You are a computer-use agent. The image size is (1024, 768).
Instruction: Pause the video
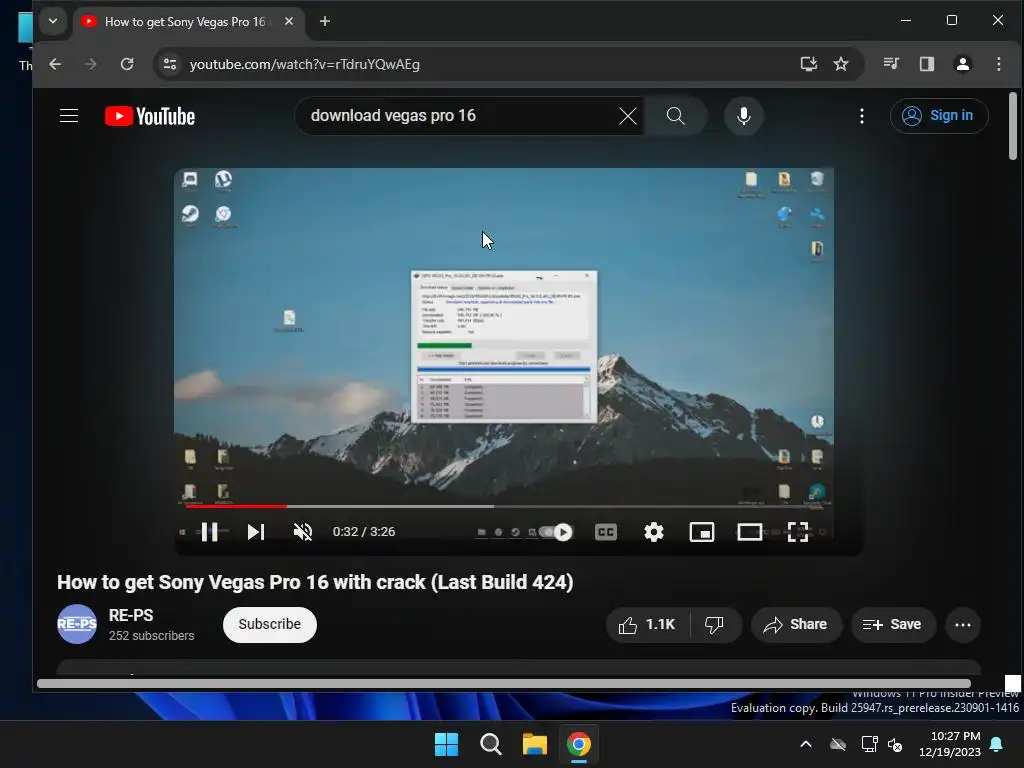(x=210, y=532)
